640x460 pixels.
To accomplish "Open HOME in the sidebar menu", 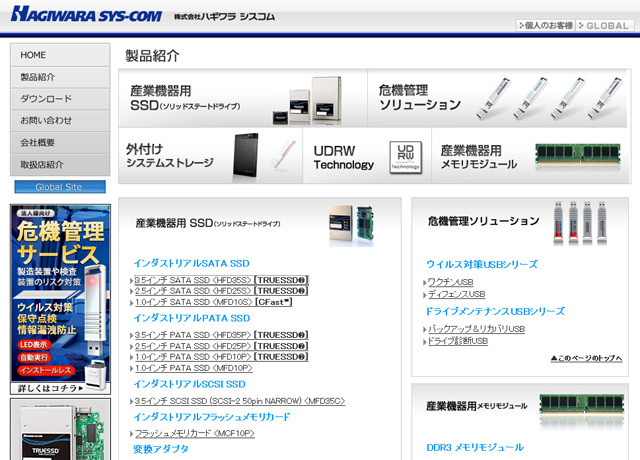I will (60, 55).
